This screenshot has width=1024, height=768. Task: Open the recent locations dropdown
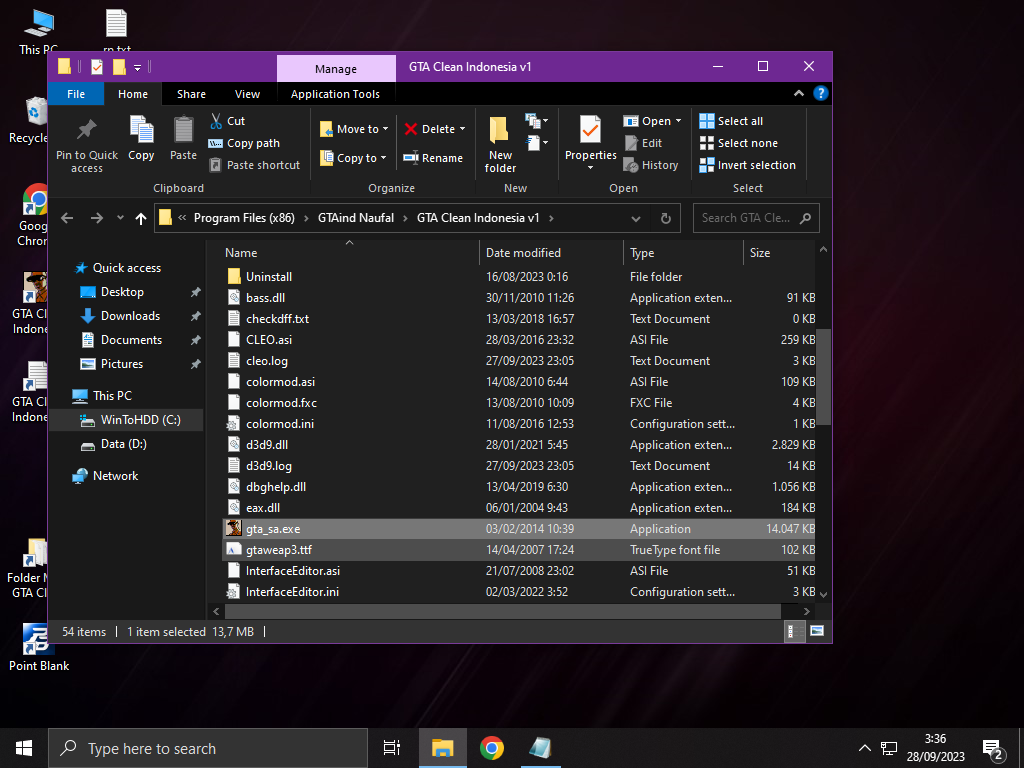(x=120, y=218)
